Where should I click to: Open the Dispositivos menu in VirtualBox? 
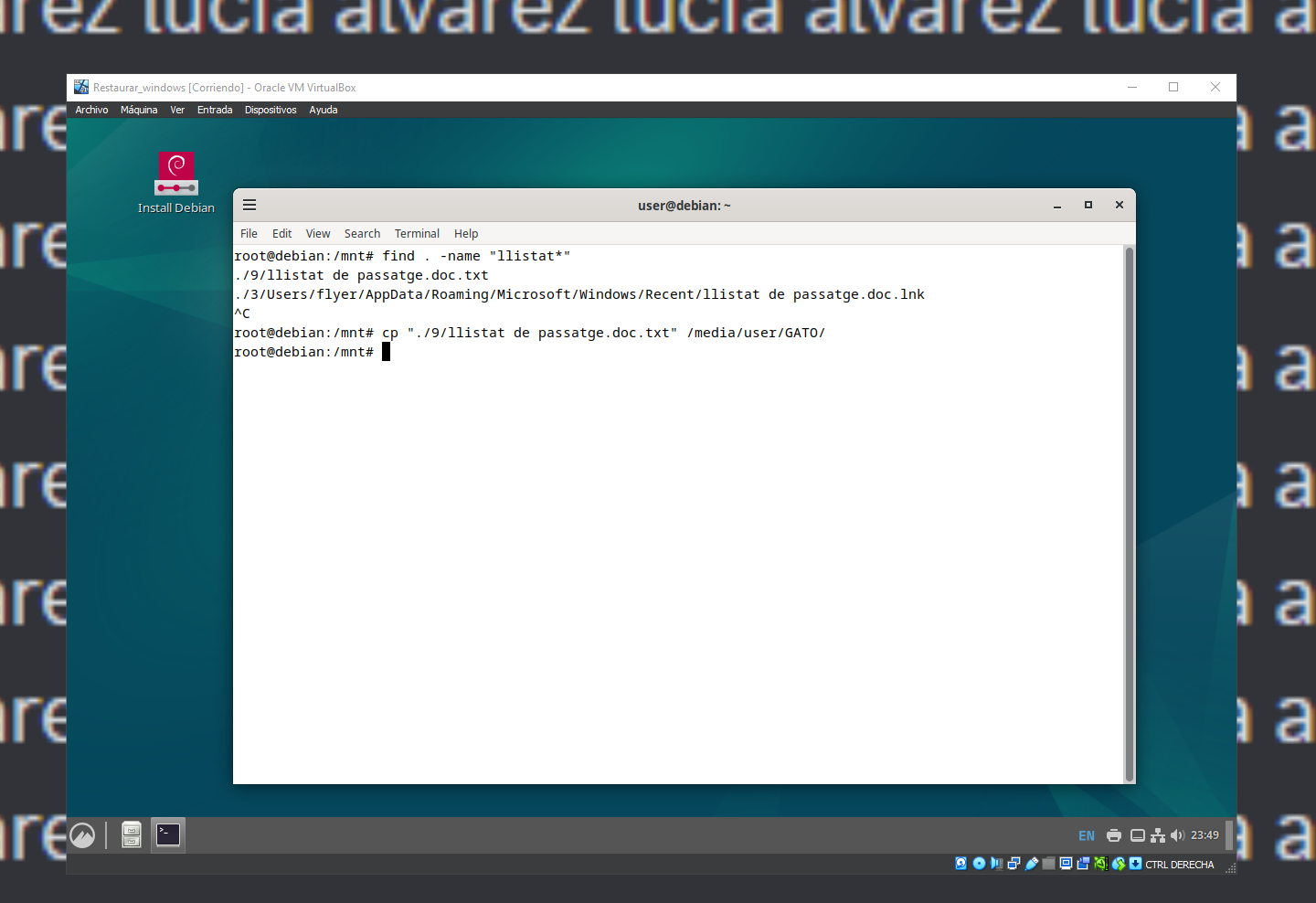pyautogui.click(x=271, y=110)
